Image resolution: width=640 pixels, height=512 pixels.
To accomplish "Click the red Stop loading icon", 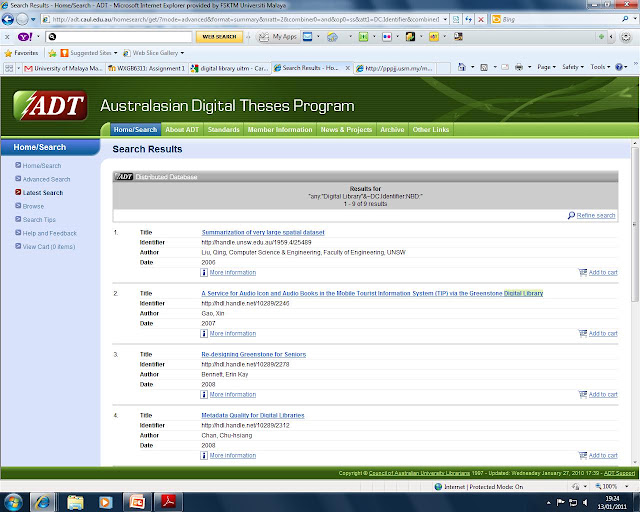I will point(481,19).
